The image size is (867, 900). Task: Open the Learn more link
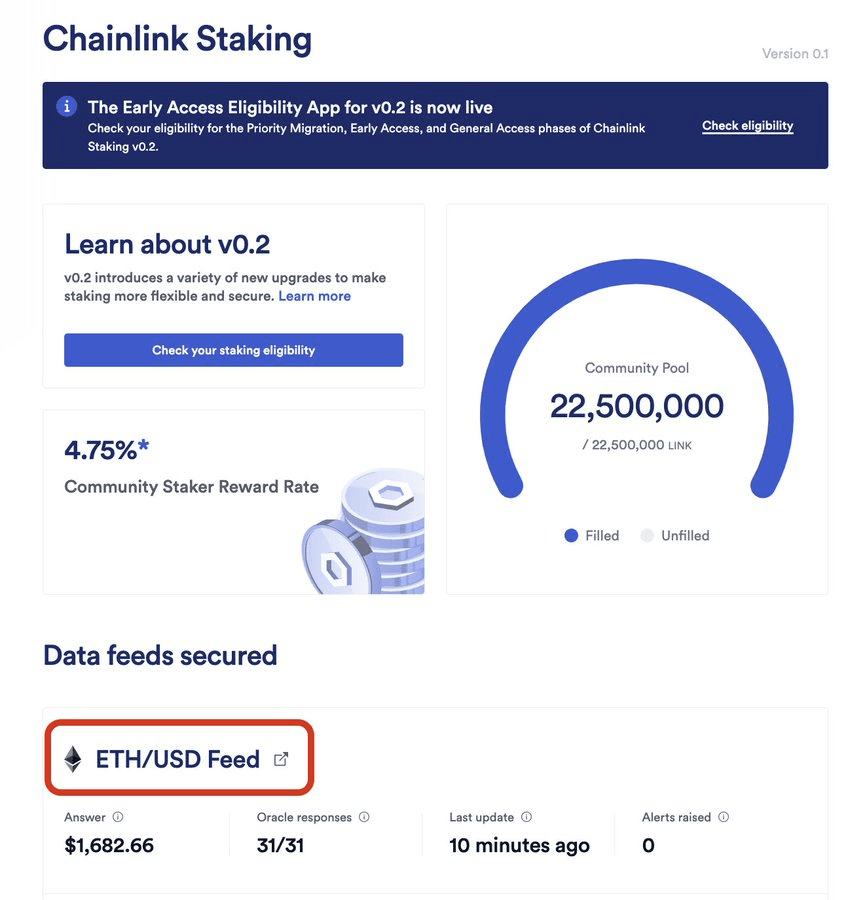click(314, 296)
